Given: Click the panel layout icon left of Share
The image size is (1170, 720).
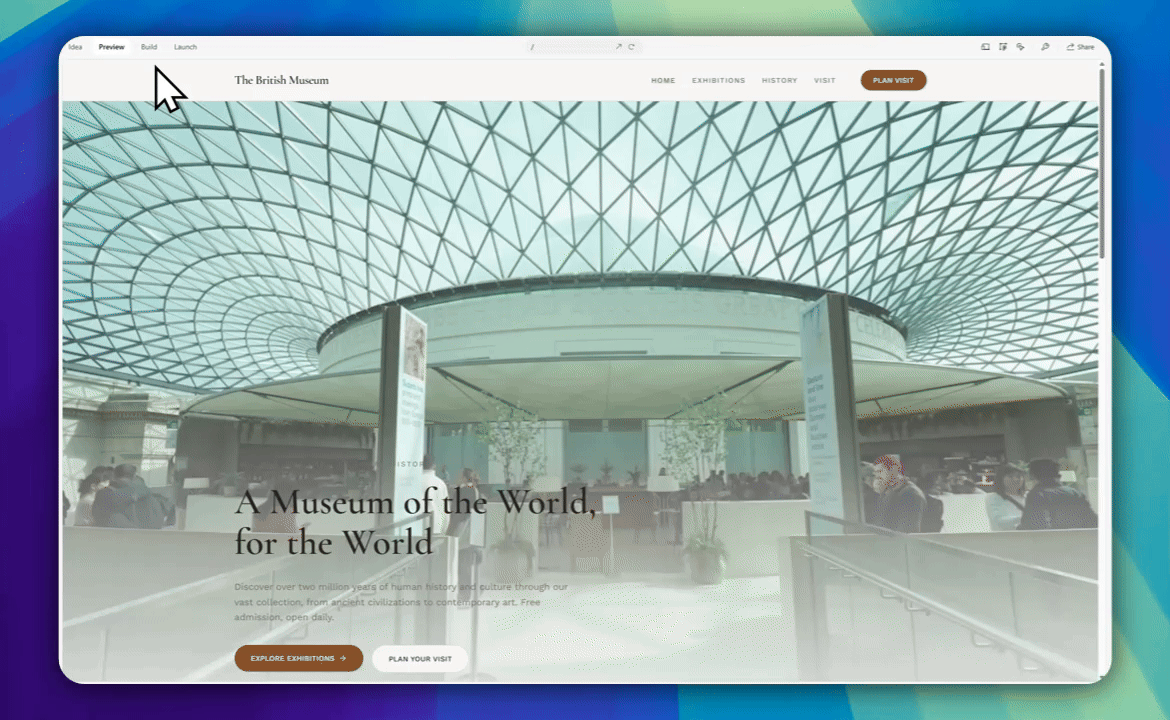Looking at the screenshot, I should click(x=985, y=47).
